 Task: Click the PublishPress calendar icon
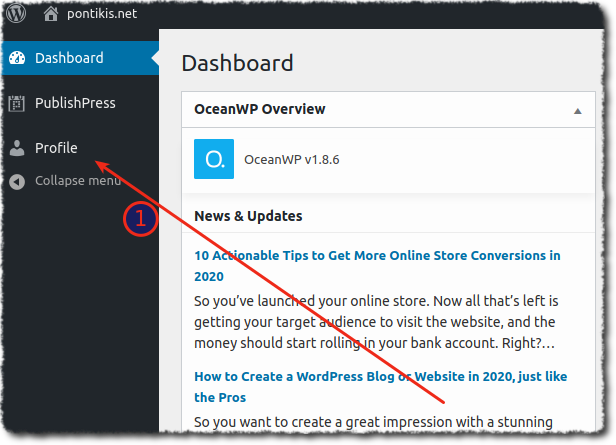coord(16,103)
